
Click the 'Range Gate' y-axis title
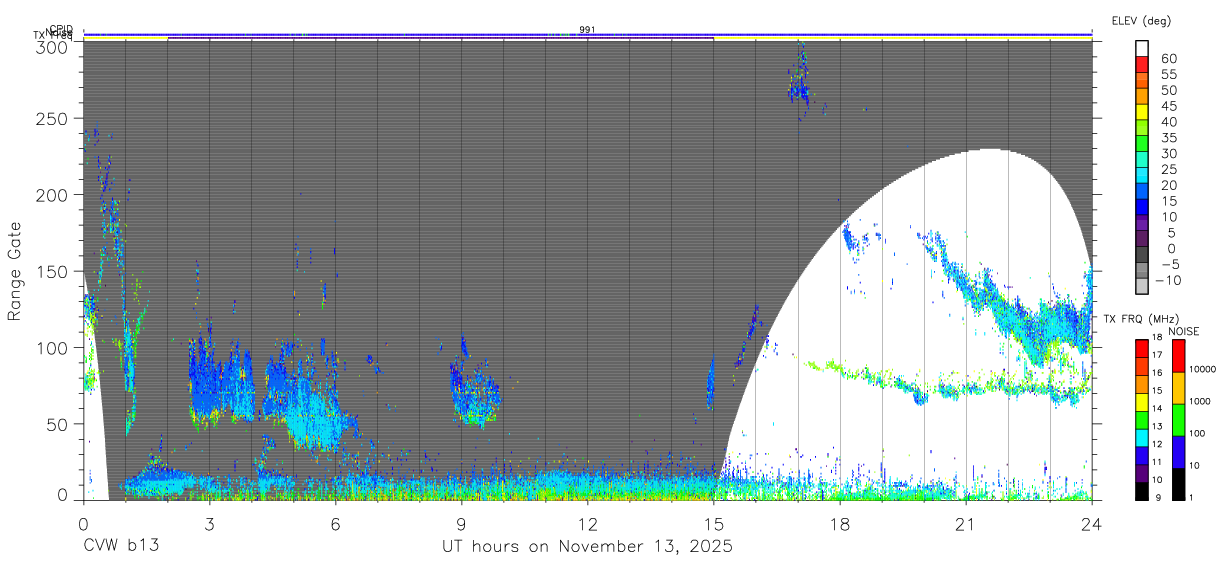16,273
